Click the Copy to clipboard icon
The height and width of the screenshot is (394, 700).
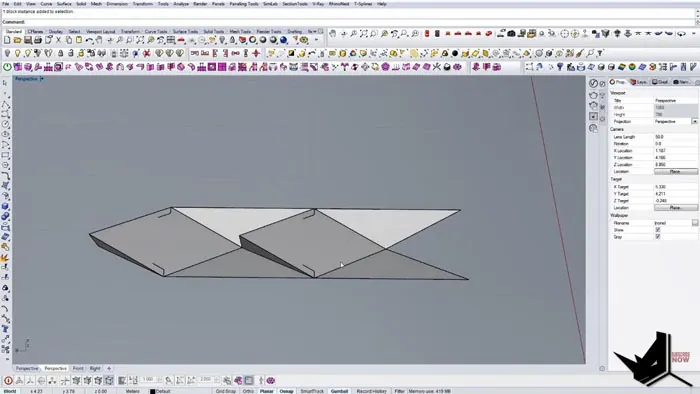69,41
